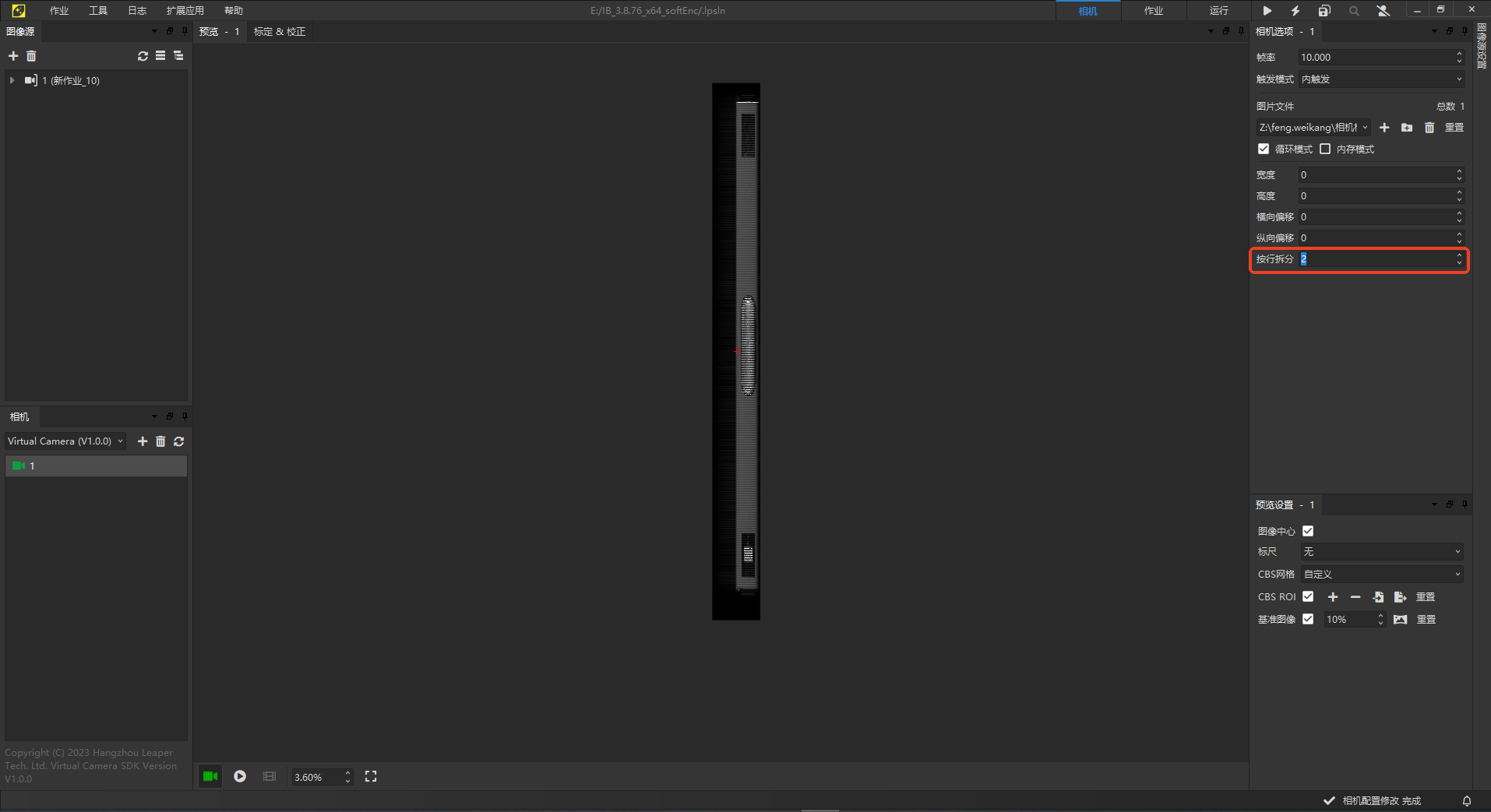Screen dimensions: 1491x812
Task: Refresh the camera list
Action: 179,441
